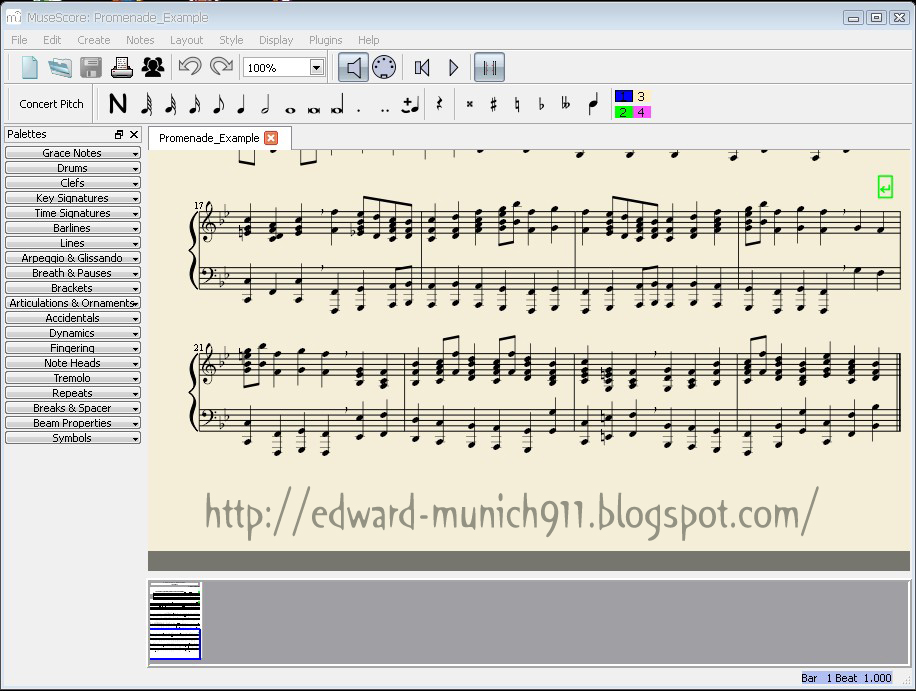
Task: Expand the Repeats palette
Action: [x=72, y=393]
